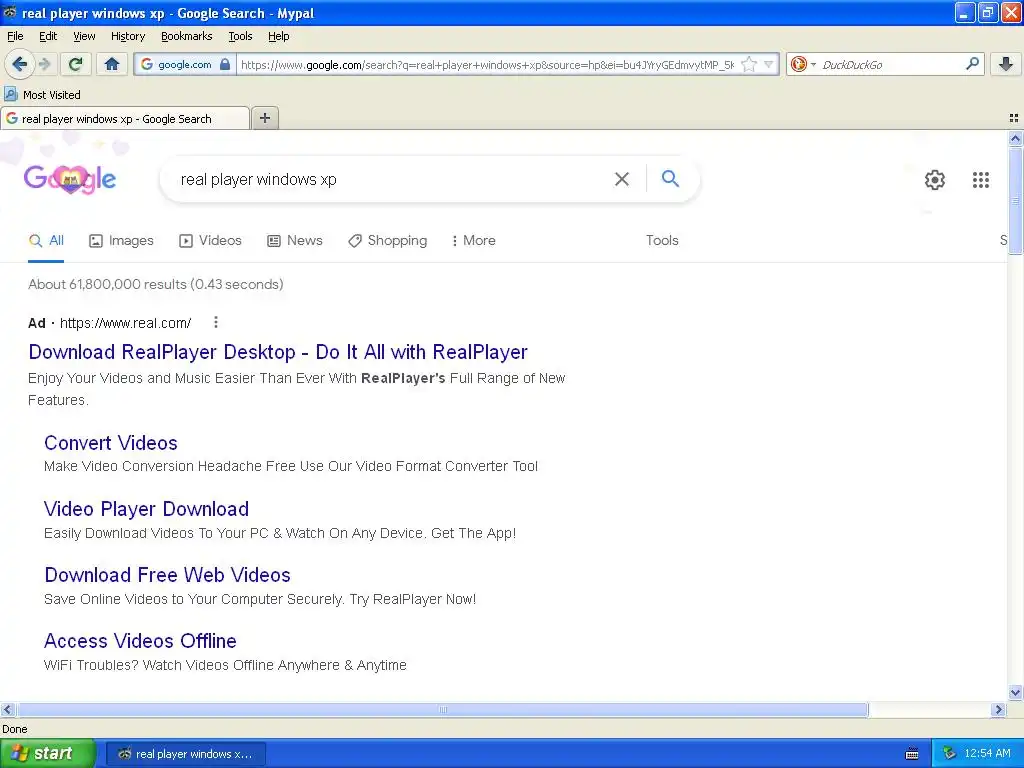Click horizontal scrollbar right arrow
Screen dimensions: 1024x768
(998, 709)
